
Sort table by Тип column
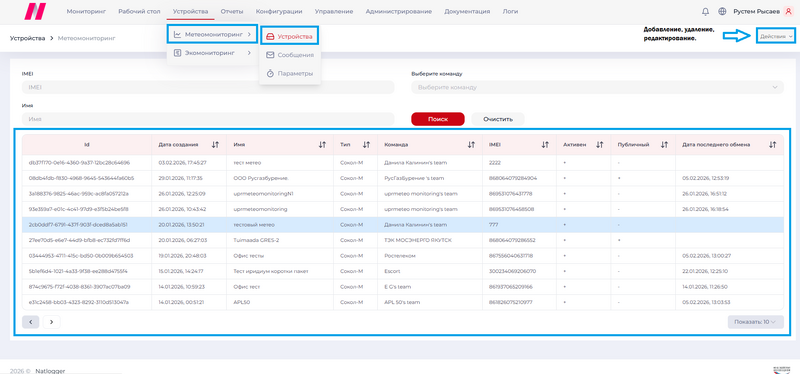(366, 144)
